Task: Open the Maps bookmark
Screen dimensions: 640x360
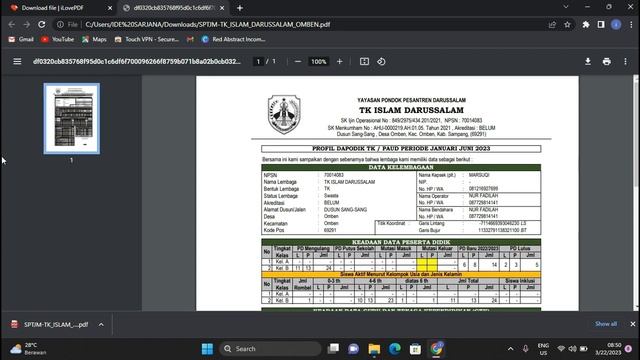Action: [94, 39]
